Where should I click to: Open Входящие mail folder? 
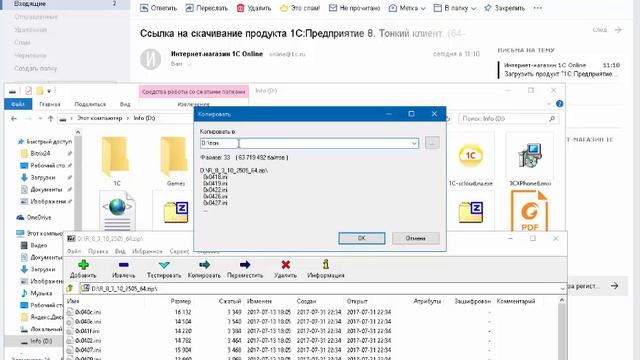pos(65,4)
